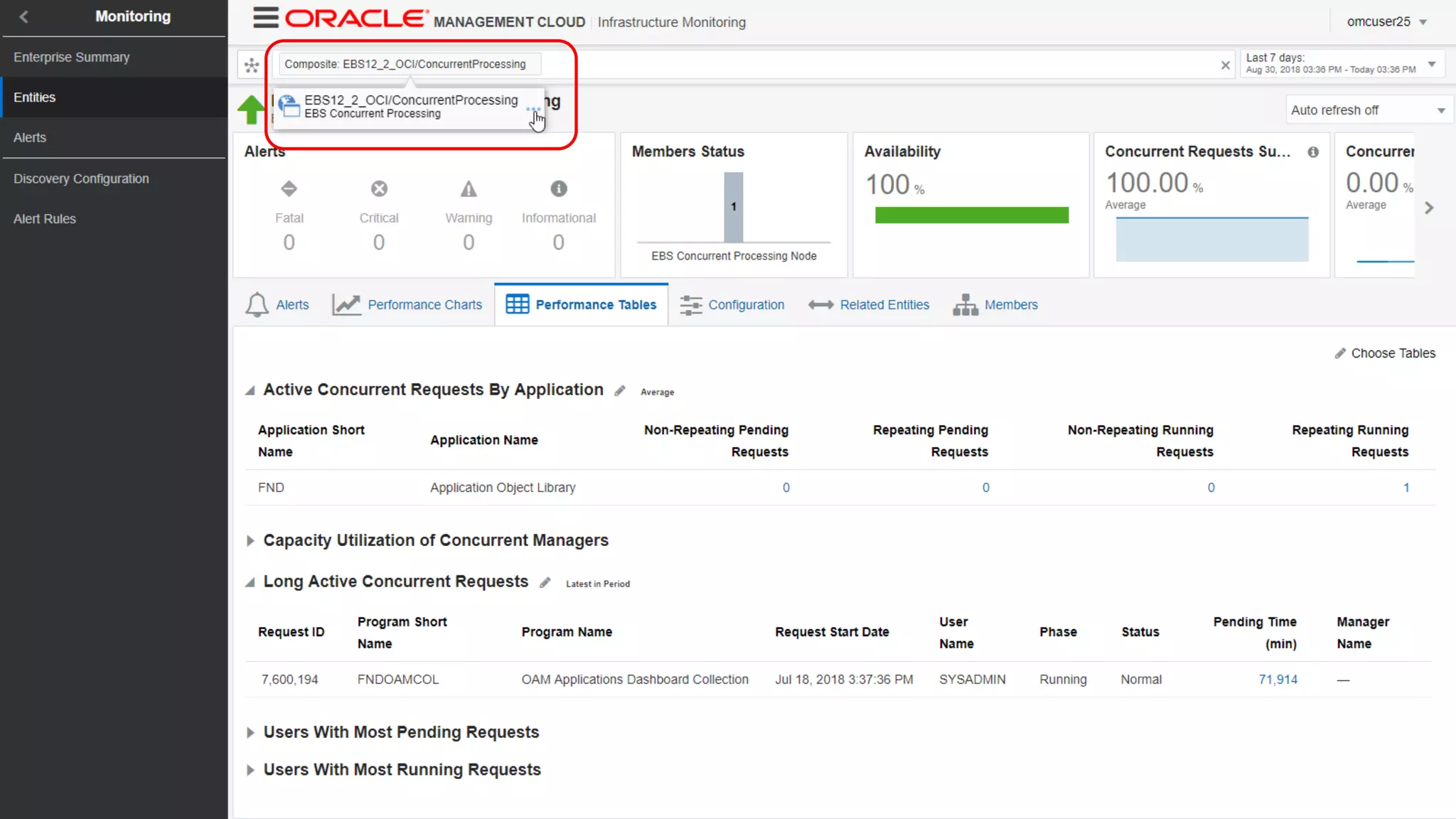Image resolution: width=1456 pixels, height=819 pixels.
Task: Collapse Long Active Concurrent Requests section
Action: [250, 582]
